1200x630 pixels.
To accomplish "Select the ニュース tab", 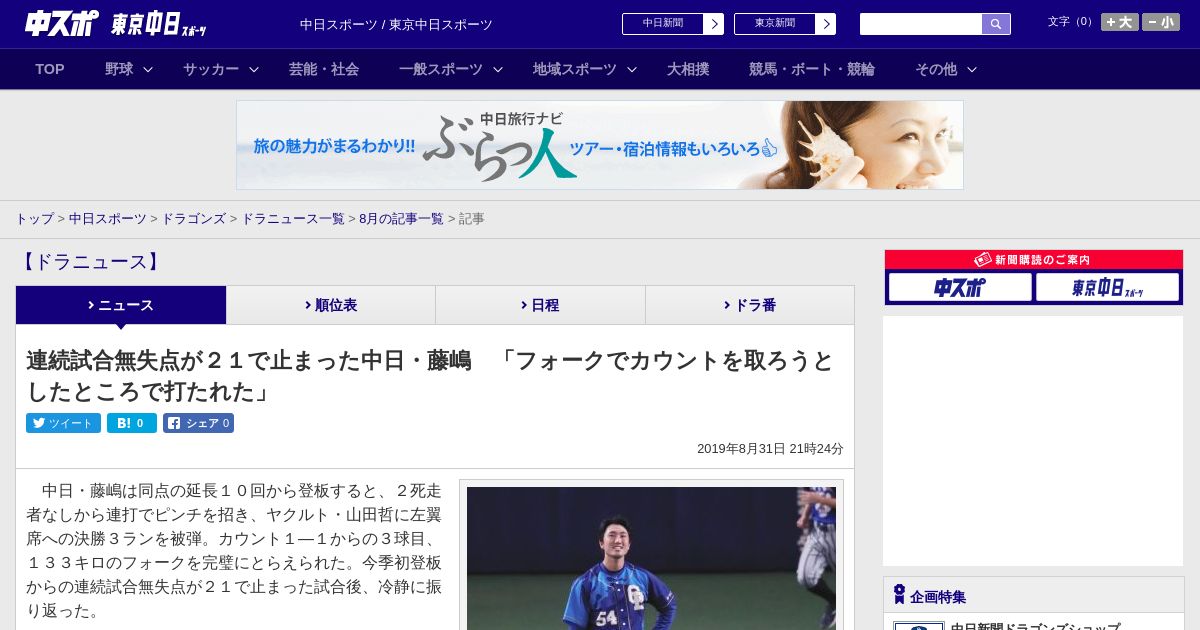I will click(121, 305).
